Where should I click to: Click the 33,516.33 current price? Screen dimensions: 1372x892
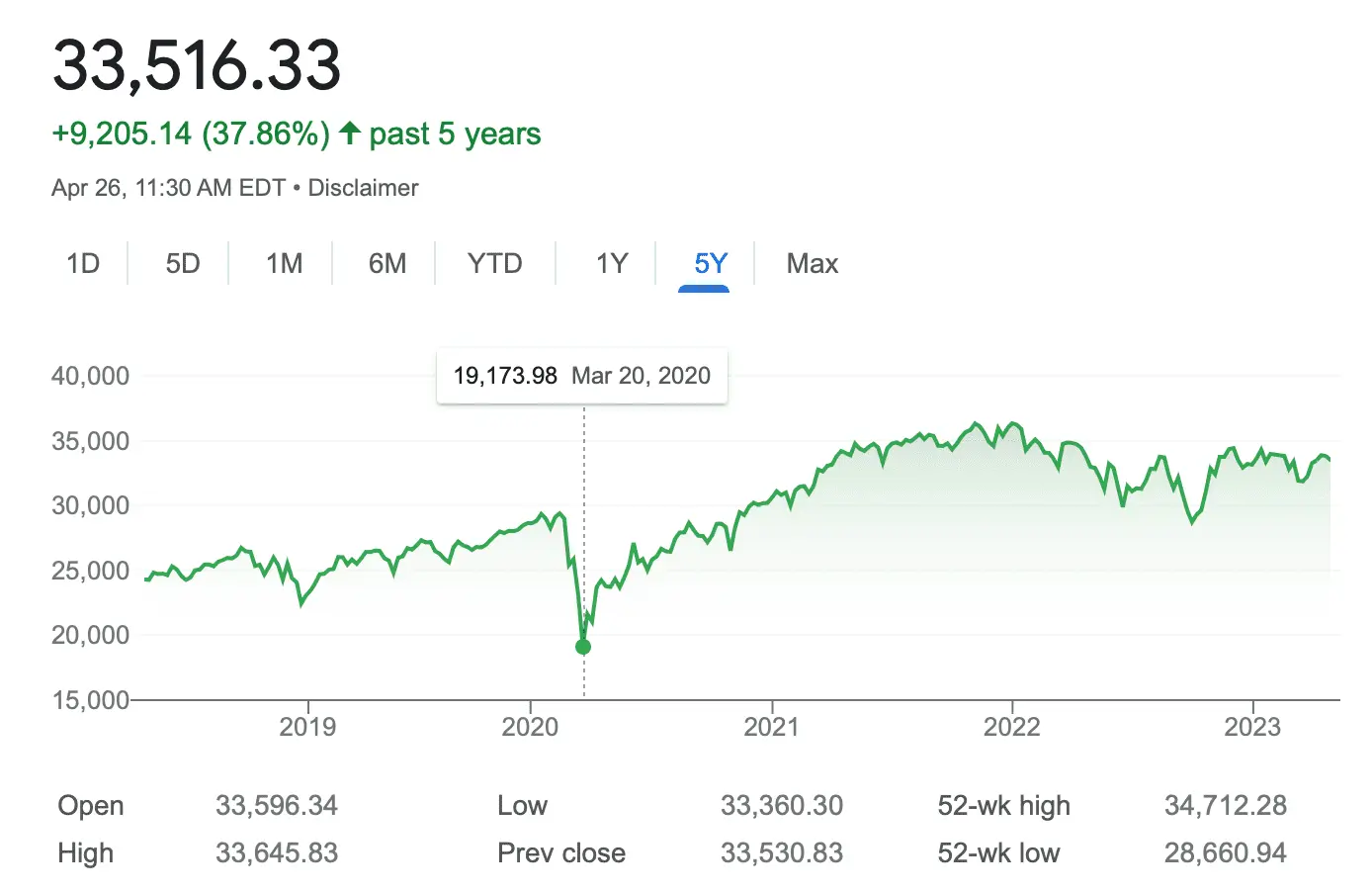[x=197, y=65]
